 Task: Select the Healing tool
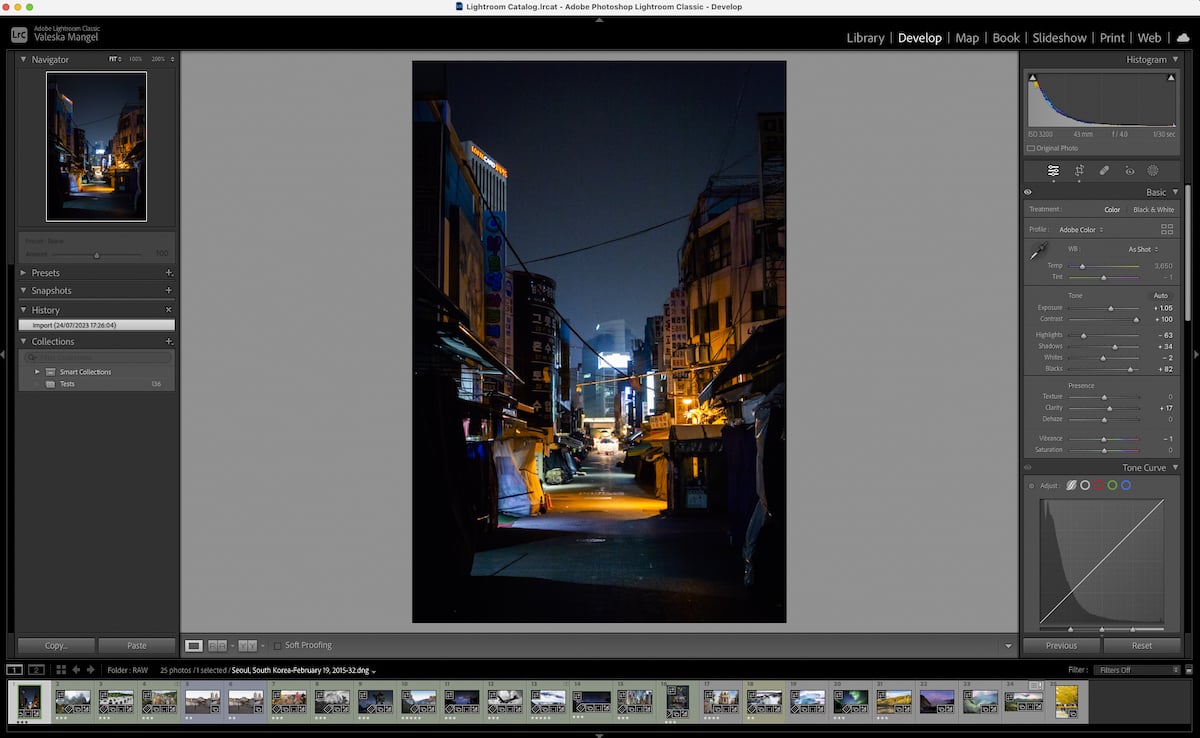[1104, 171]
